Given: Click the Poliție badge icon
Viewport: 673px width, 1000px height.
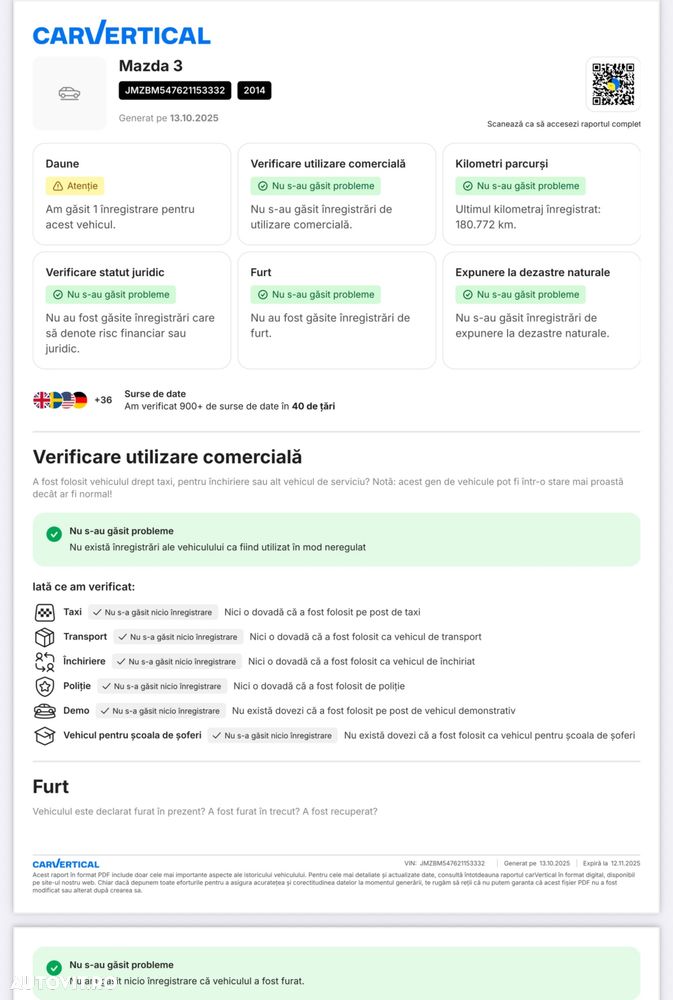Looking at the screenshot, I should [45, 686].
